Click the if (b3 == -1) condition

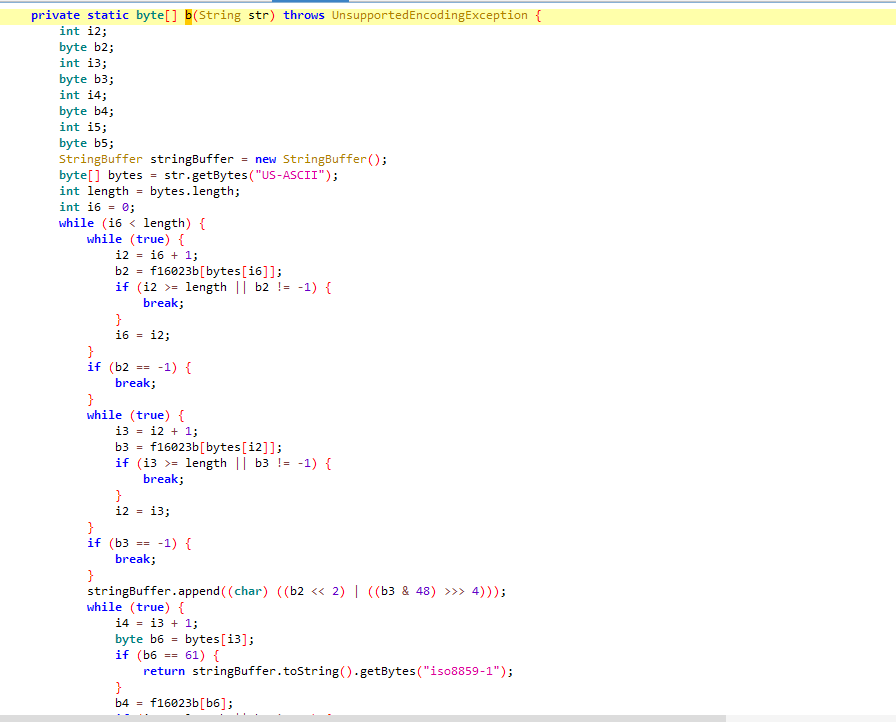tap(139, 543)
